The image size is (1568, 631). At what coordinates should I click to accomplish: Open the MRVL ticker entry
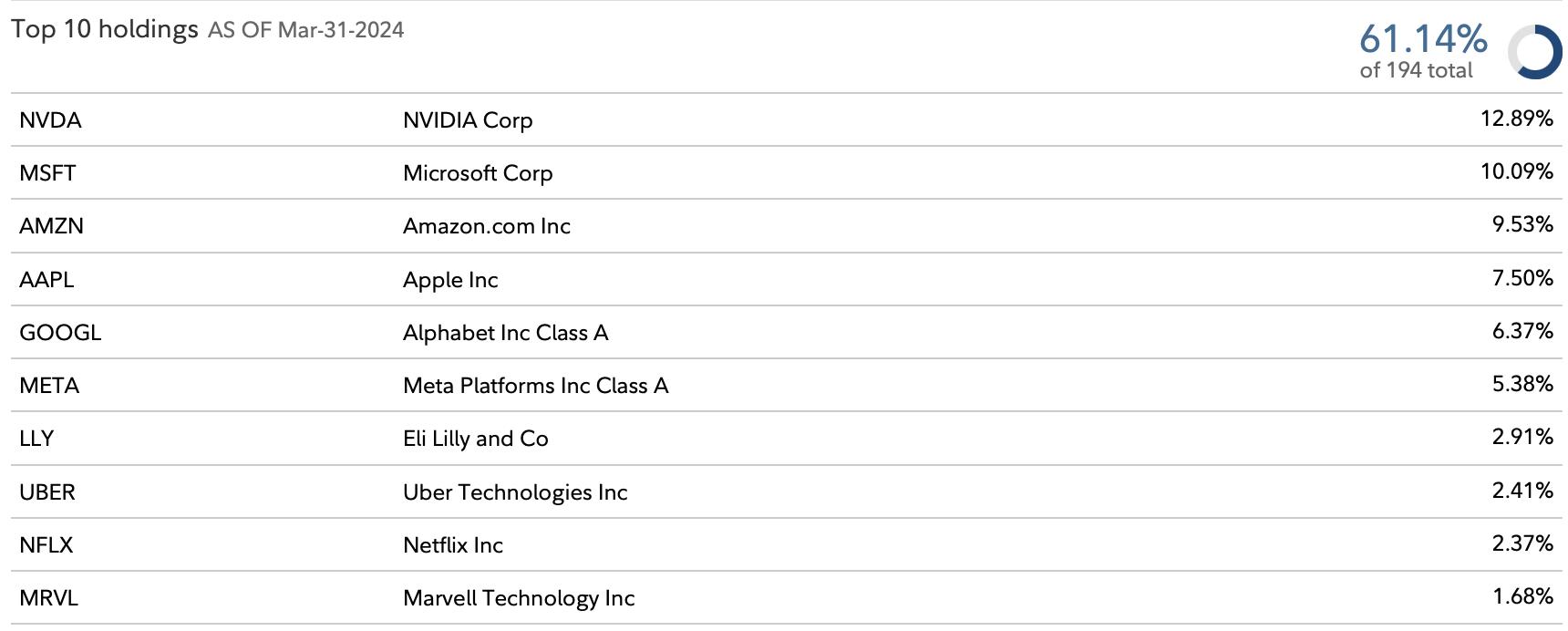[48, 598]
